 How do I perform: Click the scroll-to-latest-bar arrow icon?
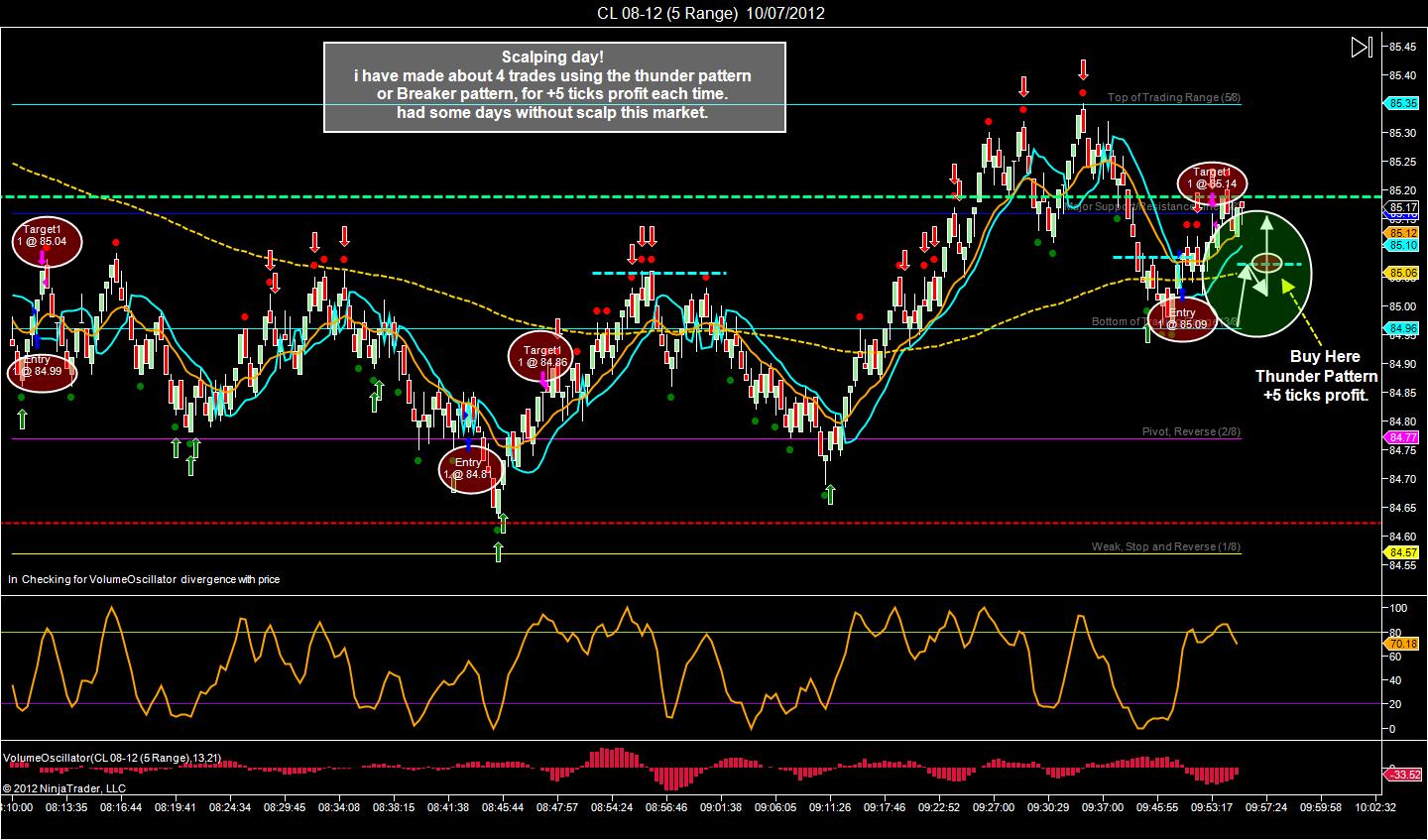[x=1362, y=47]
